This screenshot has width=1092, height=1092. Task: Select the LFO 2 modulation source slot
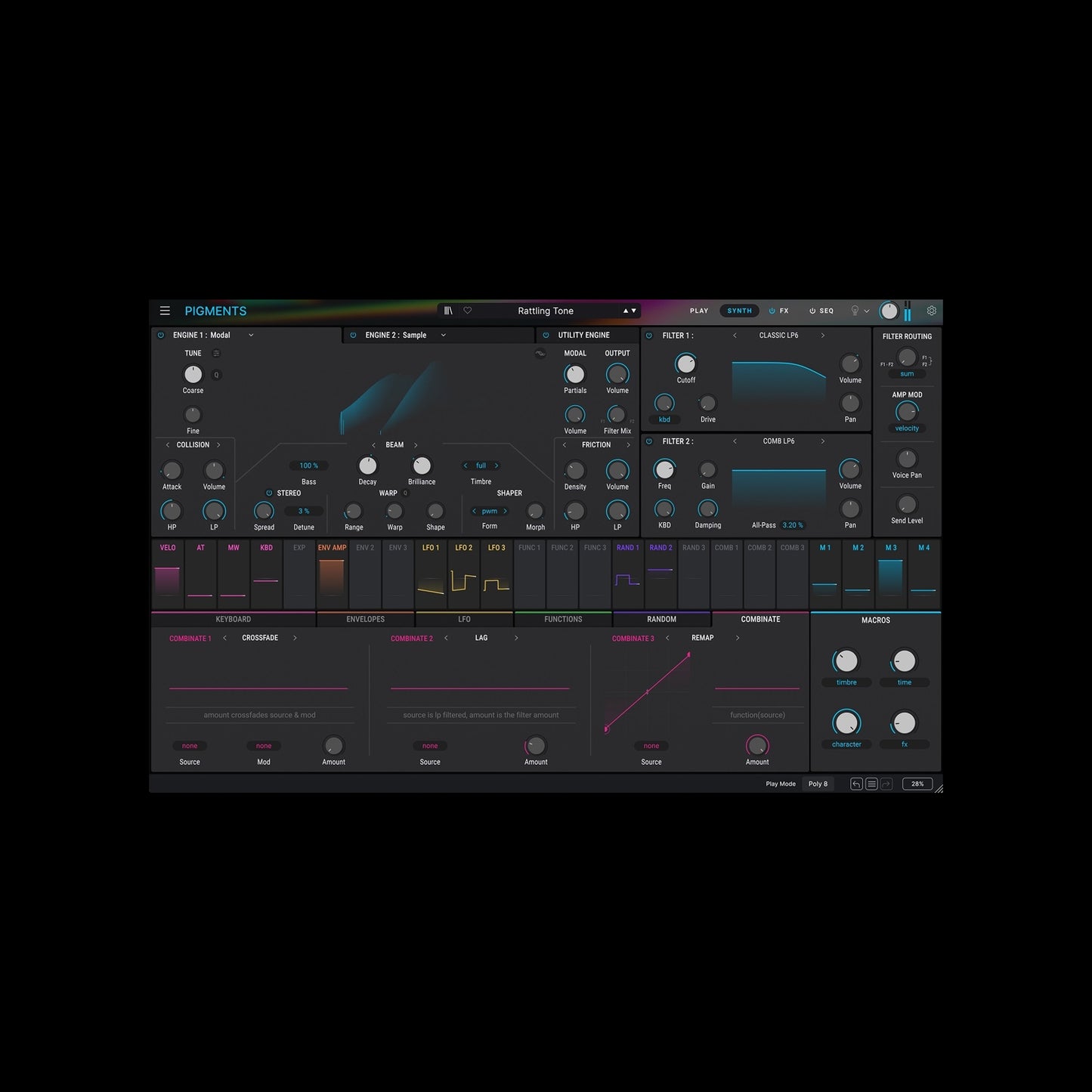[x=463, y=574]
